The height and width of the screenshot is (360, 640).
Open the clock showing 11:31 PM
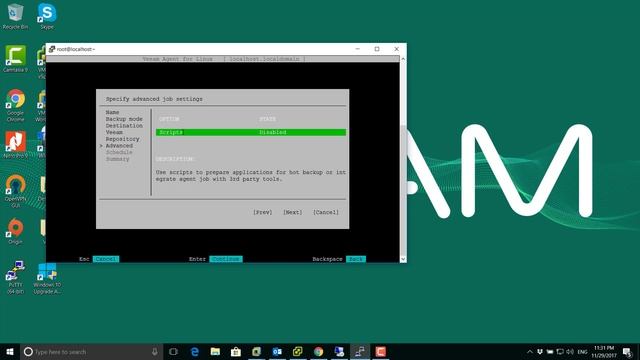[x=604, y=351]
